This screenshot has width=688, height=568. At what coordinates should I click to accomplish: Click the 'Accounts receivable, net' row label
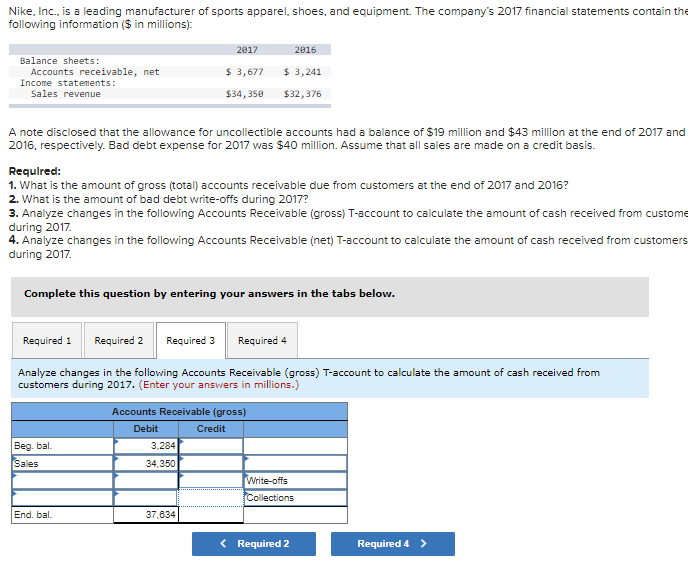[x=95, y=72]
